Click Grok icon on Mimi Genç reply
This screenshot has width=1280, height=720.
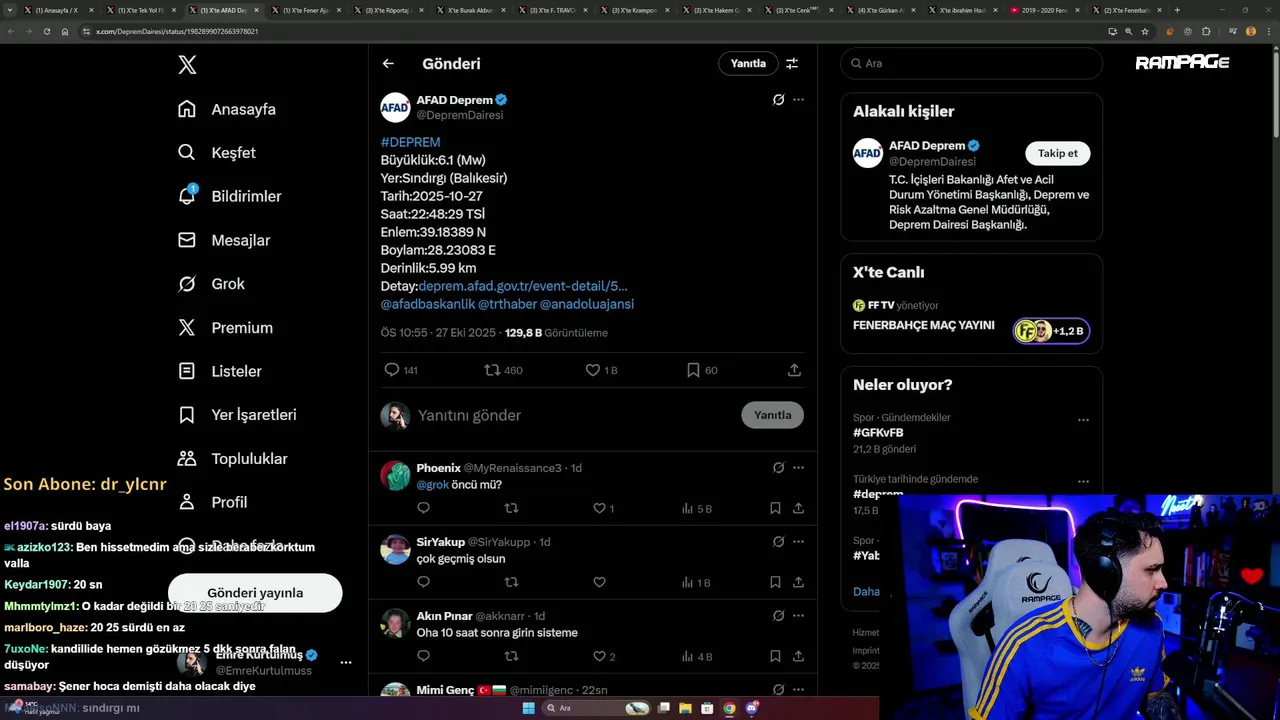pyautogui.click(x=778, y=690)
